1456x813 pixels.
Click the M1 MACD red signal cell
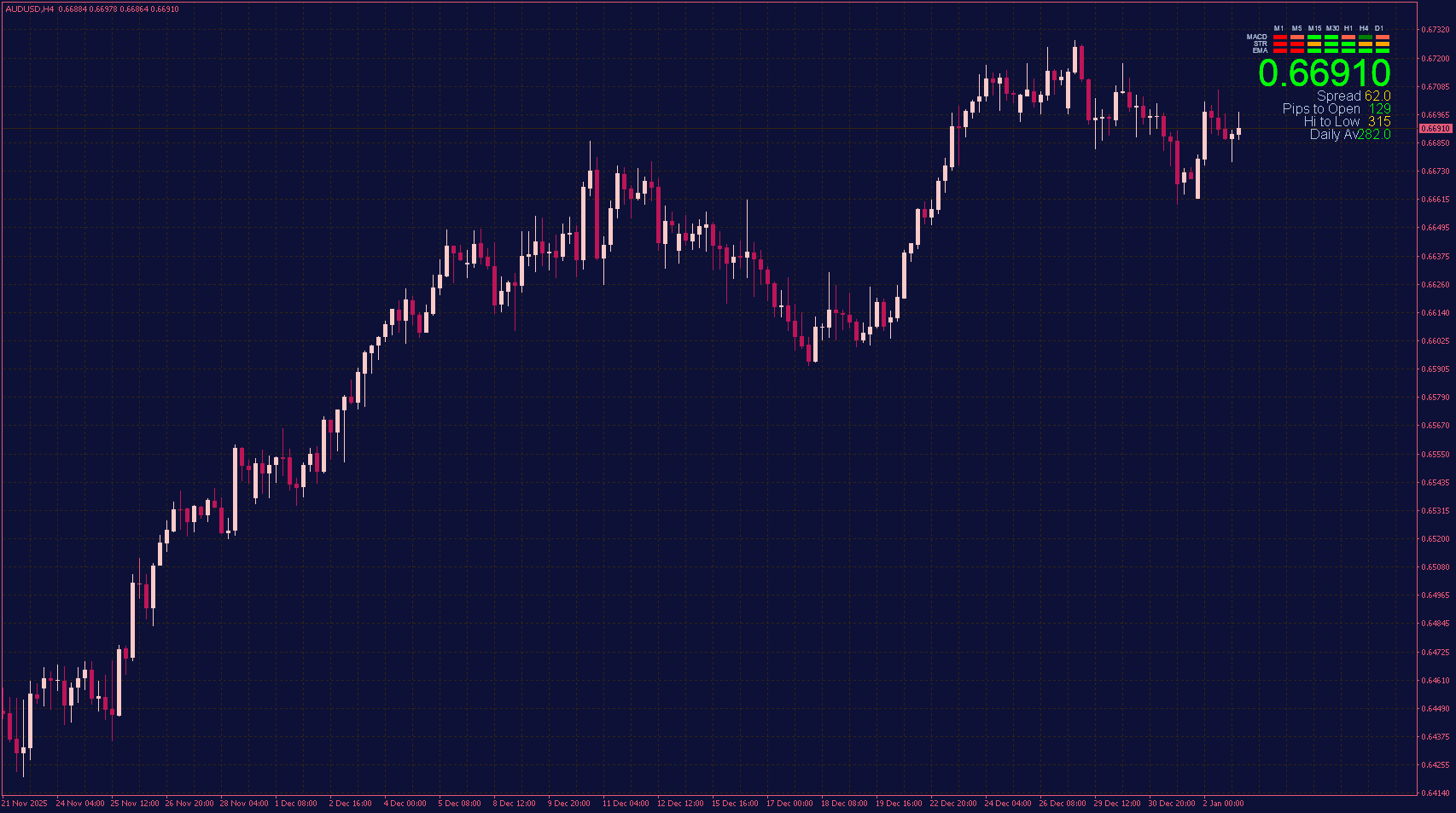point(1279,38)
